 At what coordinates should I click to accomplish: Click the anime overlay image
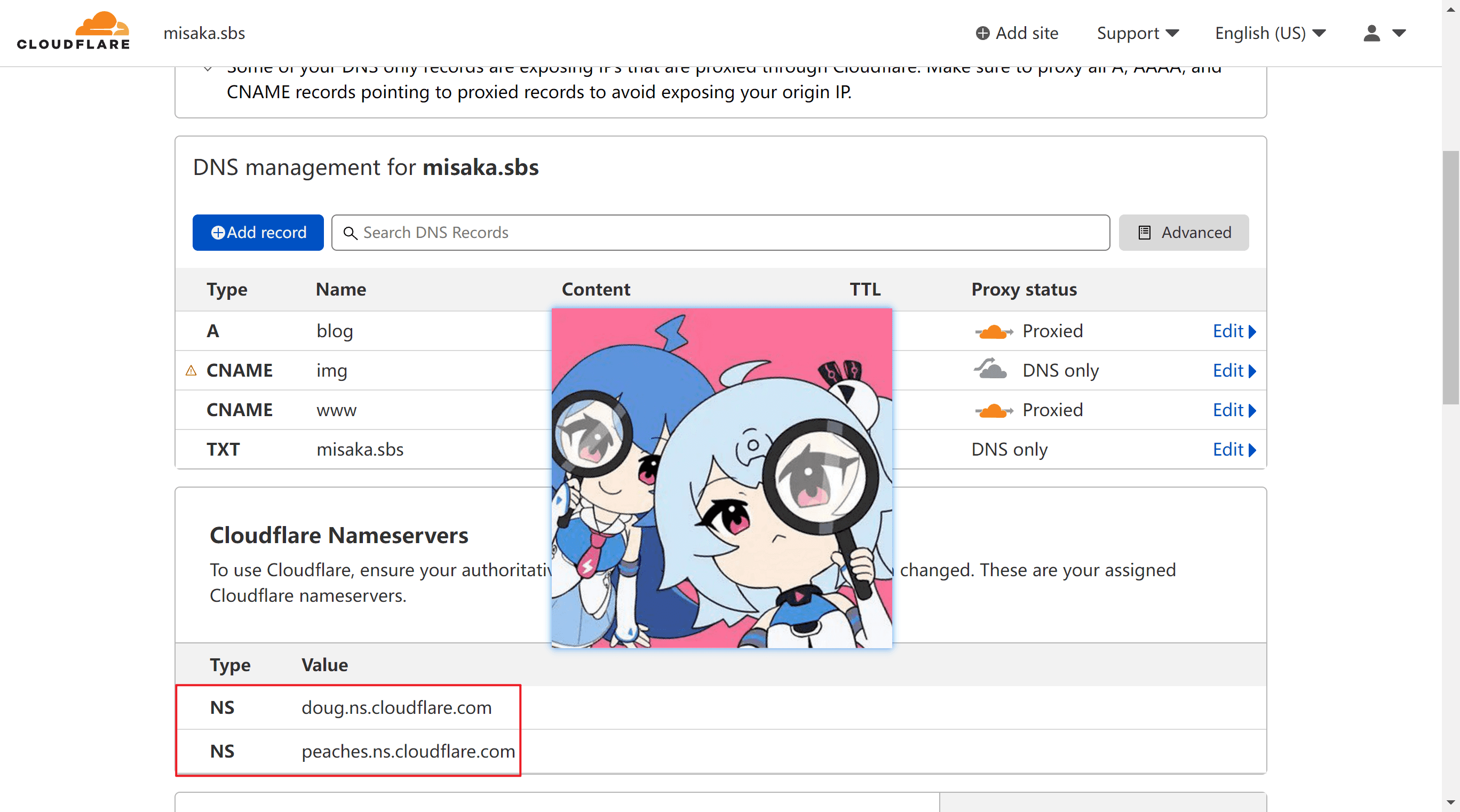[721, 478]
